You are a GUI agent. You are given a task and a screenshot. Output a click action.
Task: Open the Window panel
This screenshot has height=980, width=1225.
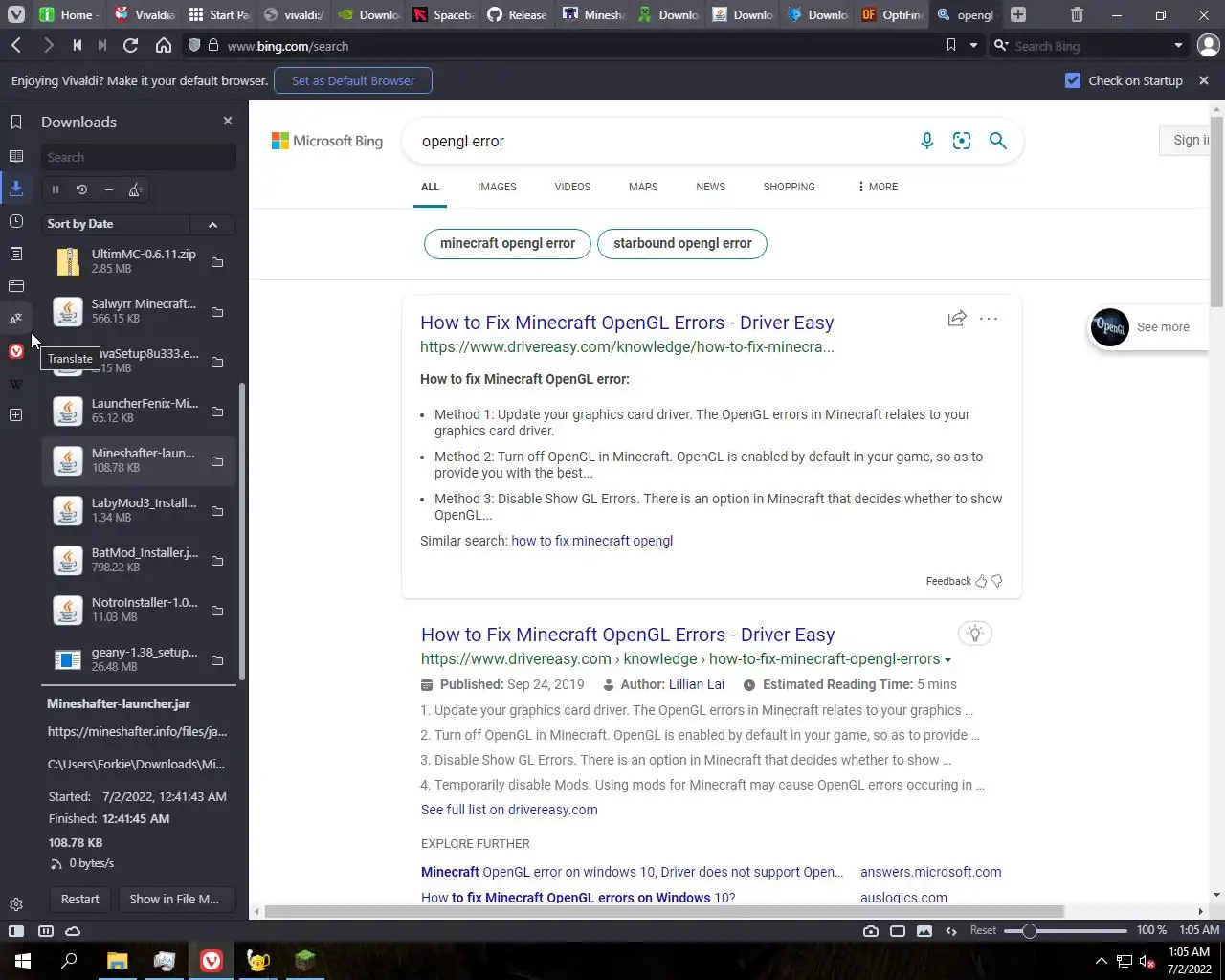point(16,286)
